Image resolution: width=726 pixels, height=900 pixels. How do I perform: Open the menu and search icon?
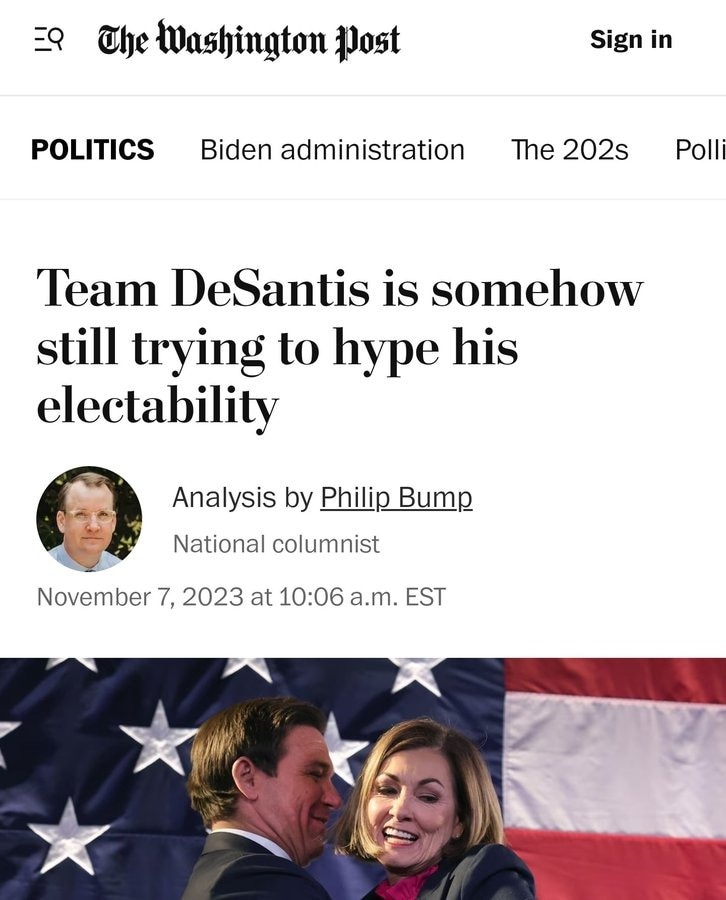point(48,40)
